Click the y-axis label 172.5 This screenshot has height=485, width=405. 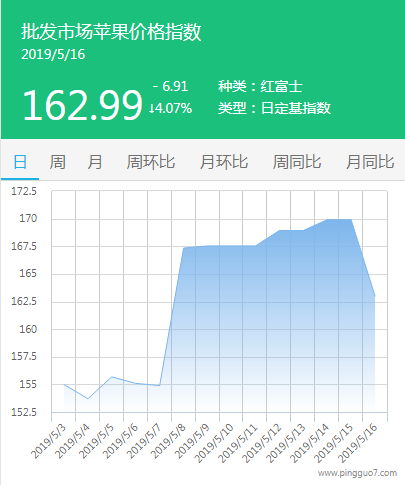(24, 191)
